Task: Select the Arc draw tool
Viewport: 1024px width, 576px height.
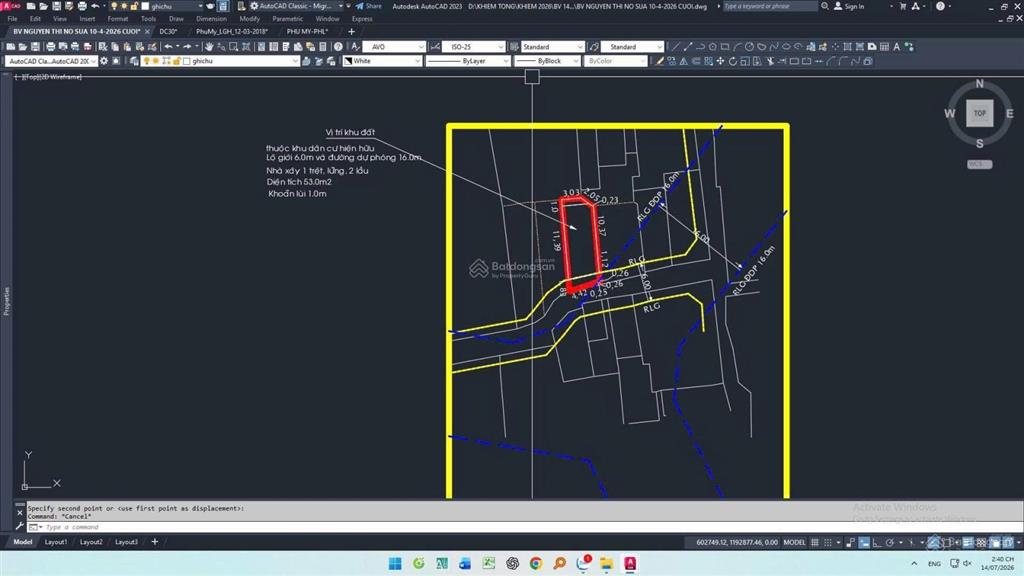Action: tap(737, 47)
